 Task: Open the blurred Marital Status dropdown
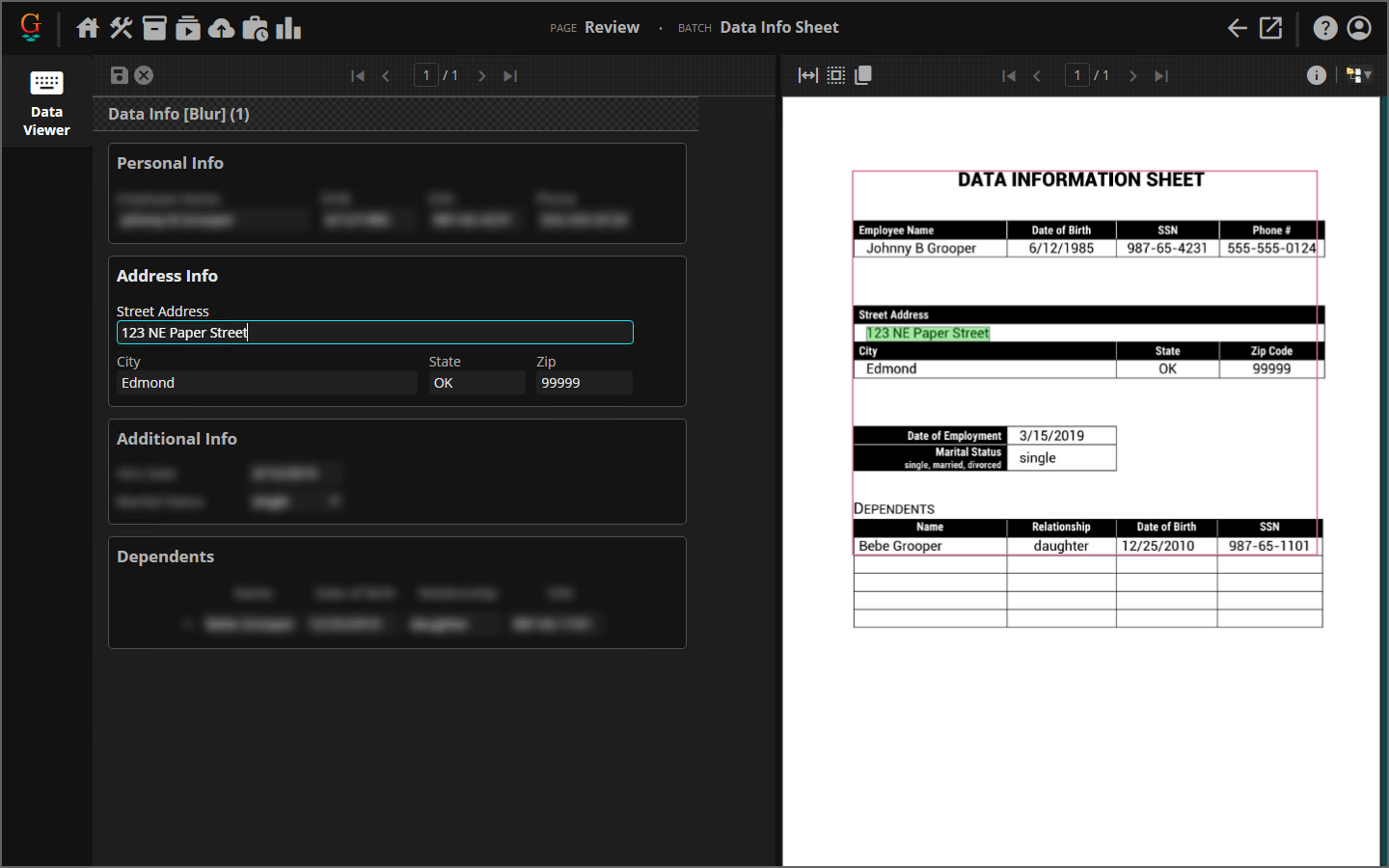(x=296, y=502)
